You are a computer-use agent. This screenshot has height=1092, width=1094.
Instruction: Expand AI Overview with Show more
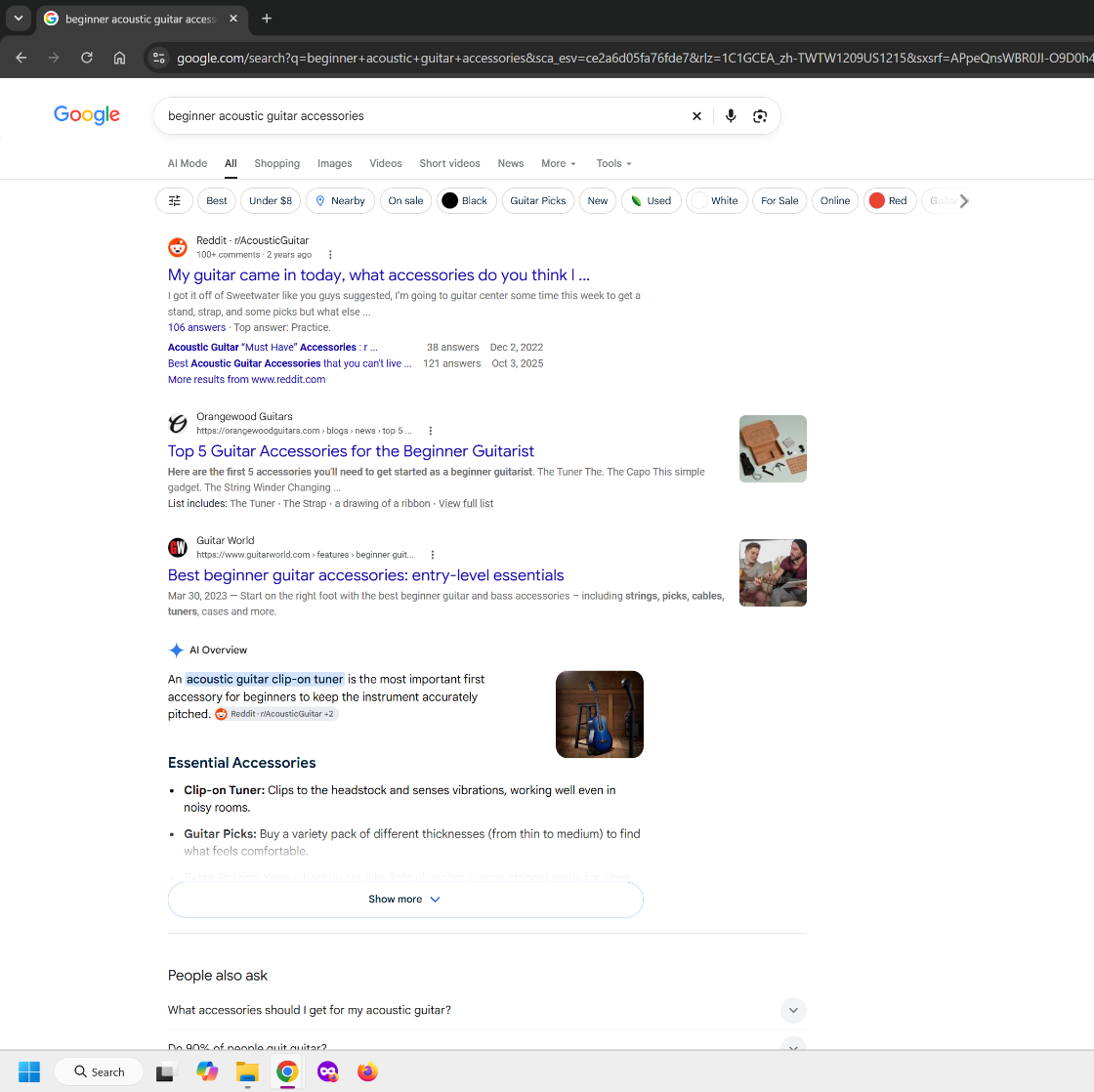click(405, 900)
